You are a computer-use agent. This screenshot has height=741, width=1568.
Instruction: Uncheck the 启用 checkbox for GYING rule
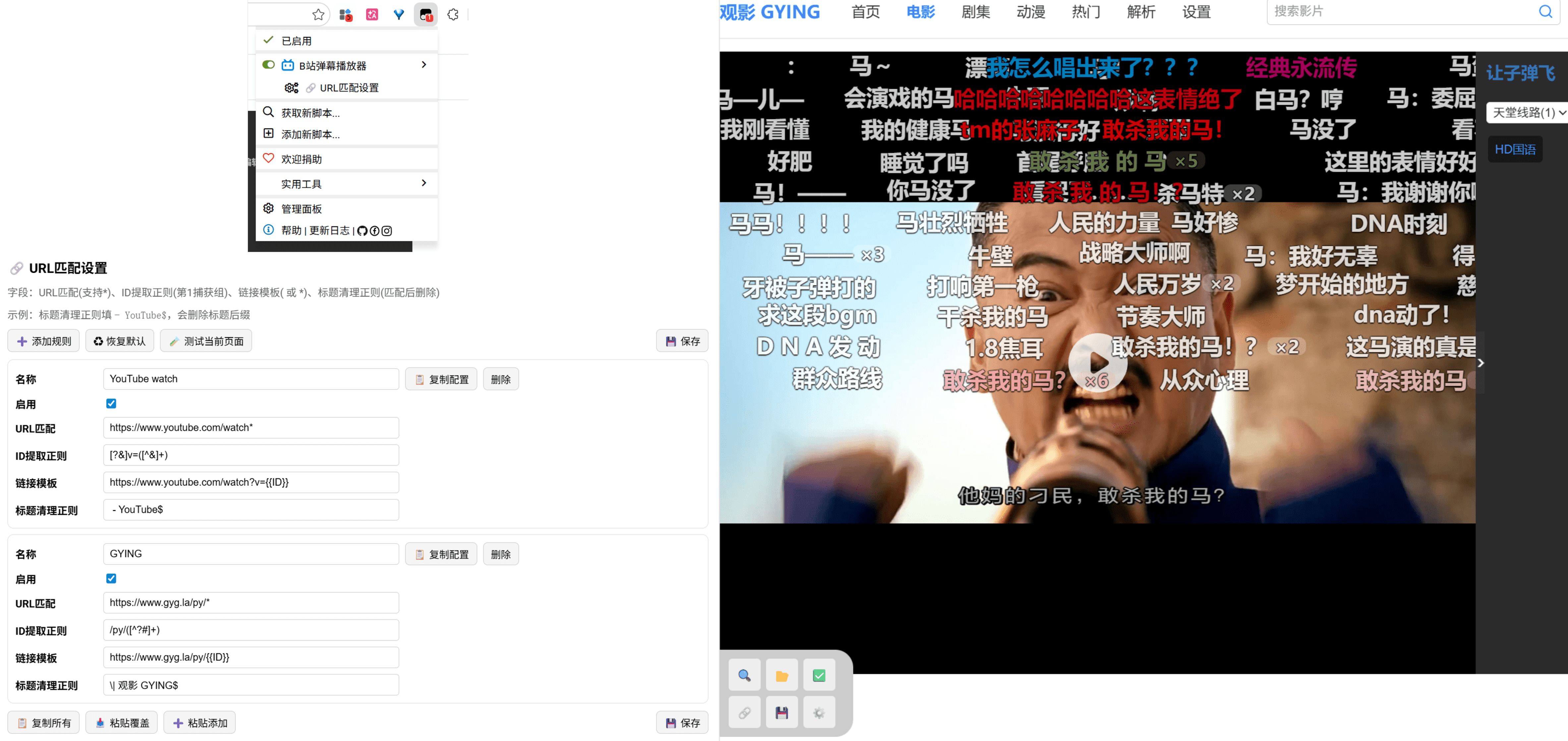[111, 578]
